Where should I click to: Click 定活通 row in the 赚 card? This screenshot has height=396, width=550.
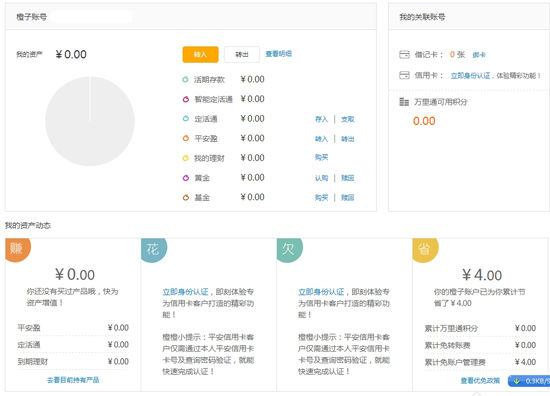pos(73,345)
